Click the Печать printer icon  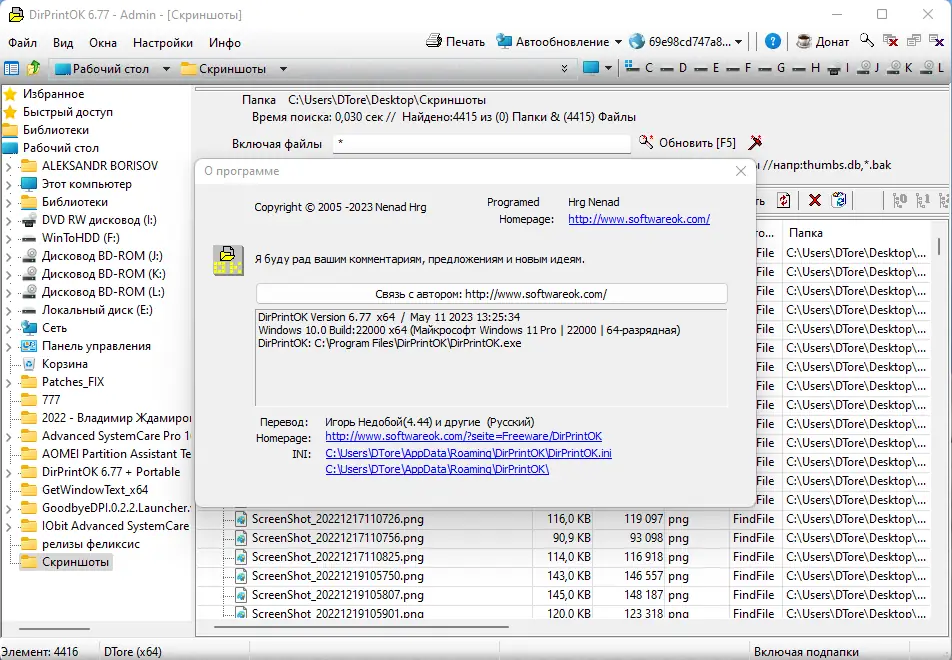tap(434, 41)
